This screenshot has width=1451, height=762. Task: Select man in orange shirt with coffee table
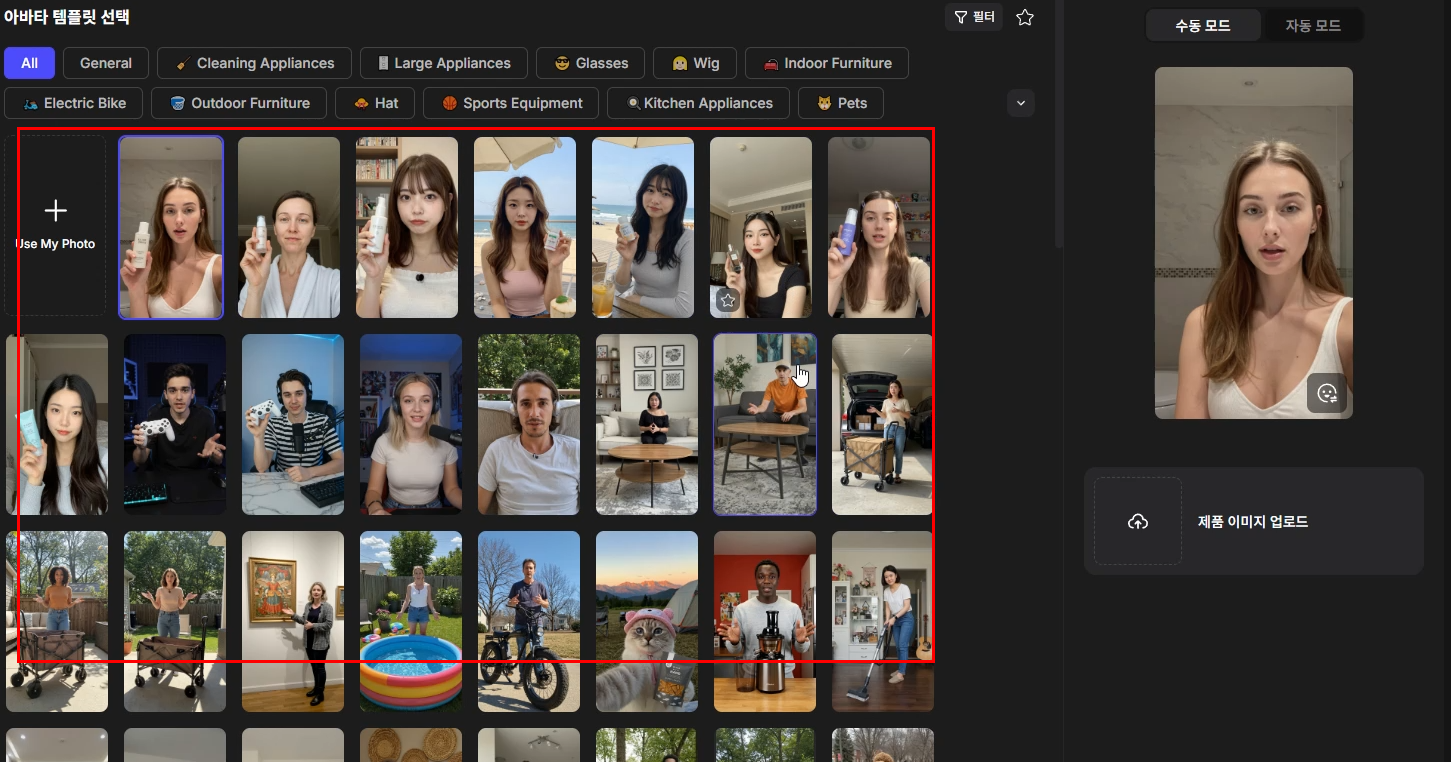pyautogui.click(x=765, y=424)
